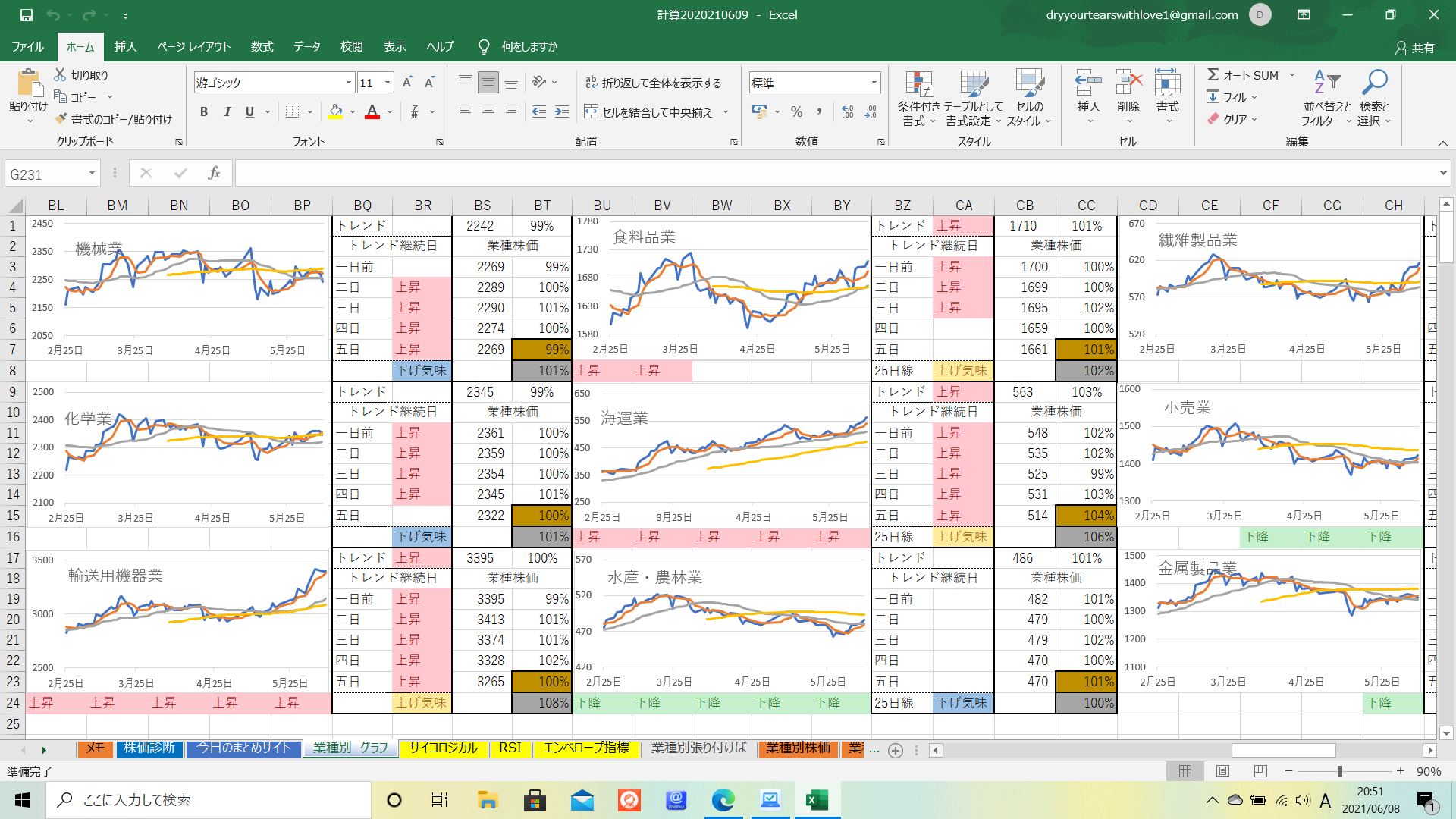Toggle Wrap Text (折り返して全体を表示する)
This screenshot has width=1456, height=819.
pyautogui.click(x=653, y=83)
